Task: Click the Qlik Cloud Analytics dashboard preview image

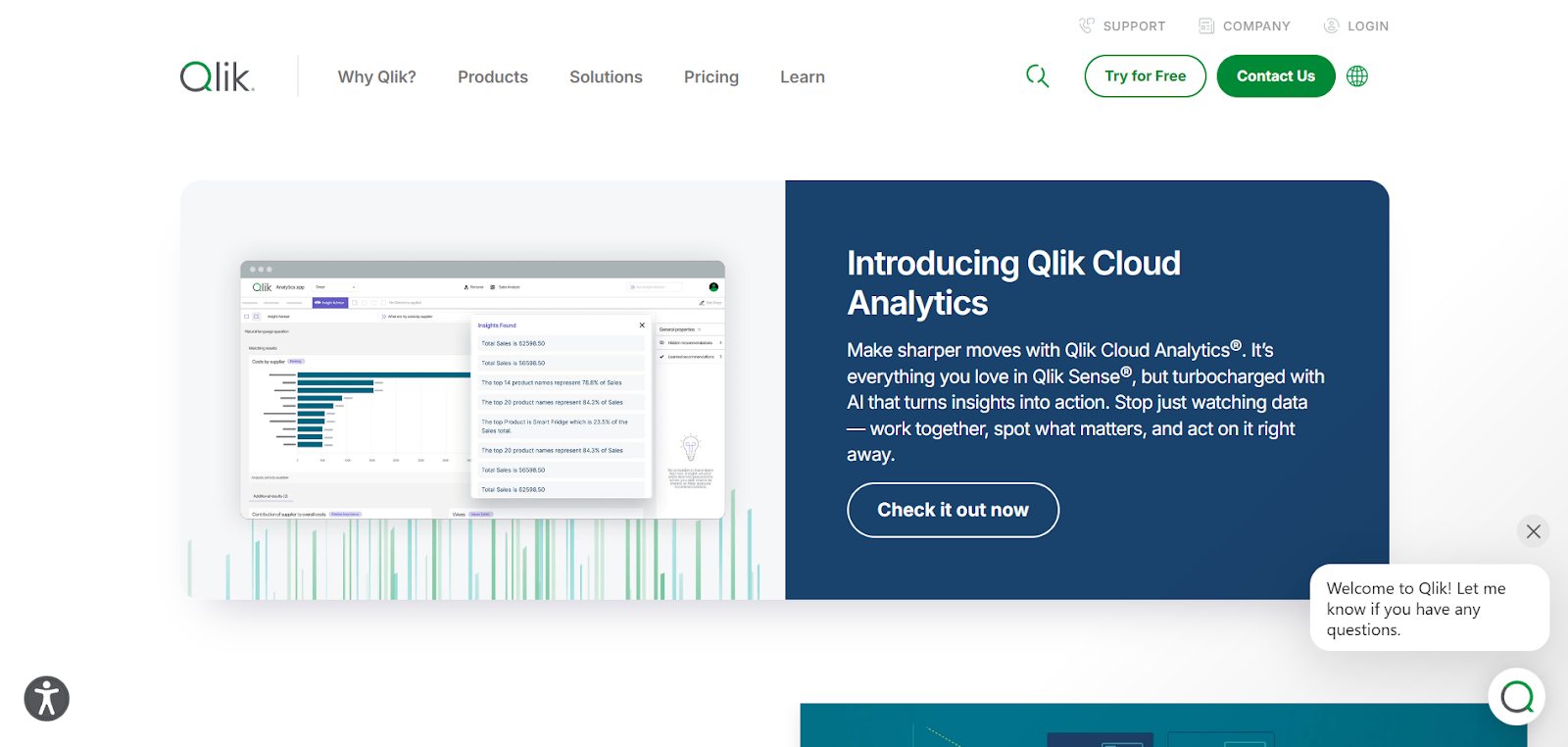Action: coord(482,389)
